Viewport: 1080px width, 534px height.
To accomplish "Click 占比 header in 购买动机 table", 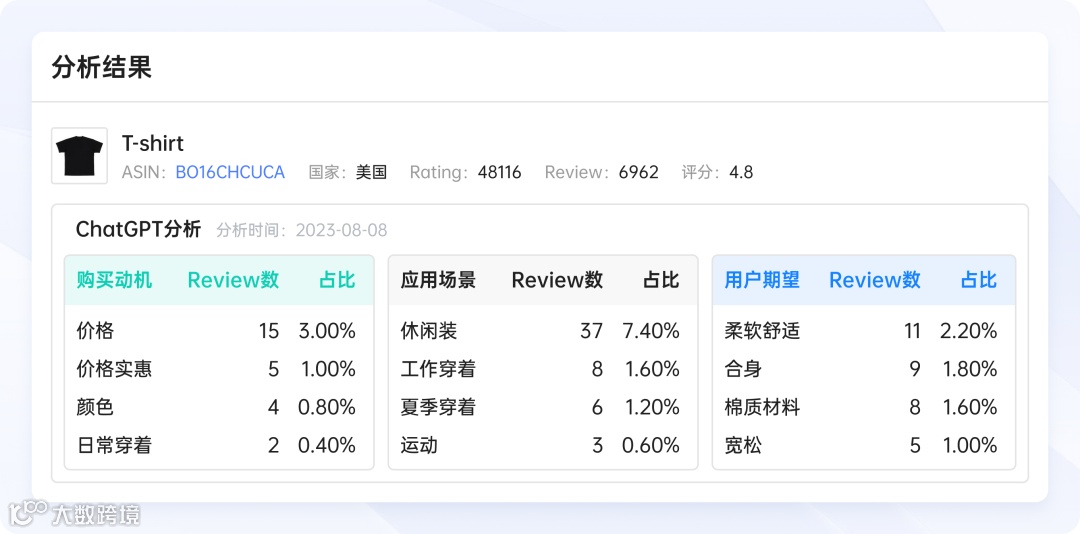I will 338,280.
